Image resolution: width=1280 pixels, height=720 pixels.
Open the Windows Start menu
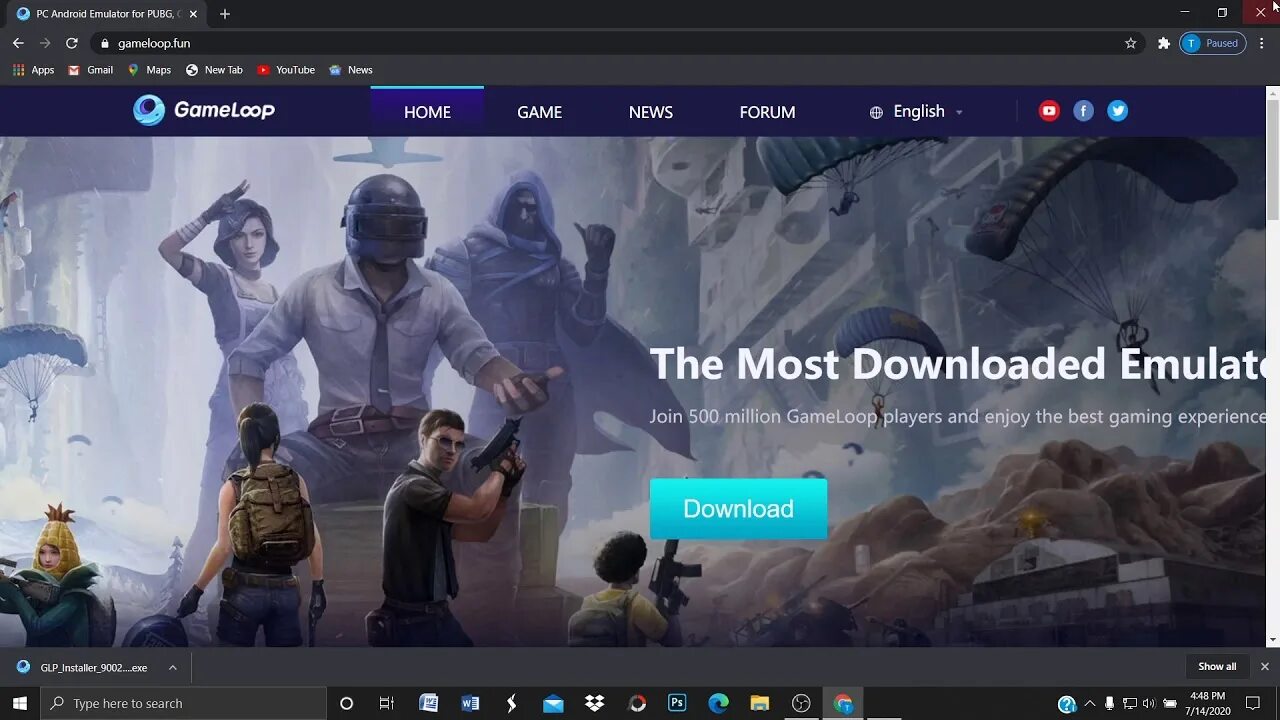tap(20, 703)
